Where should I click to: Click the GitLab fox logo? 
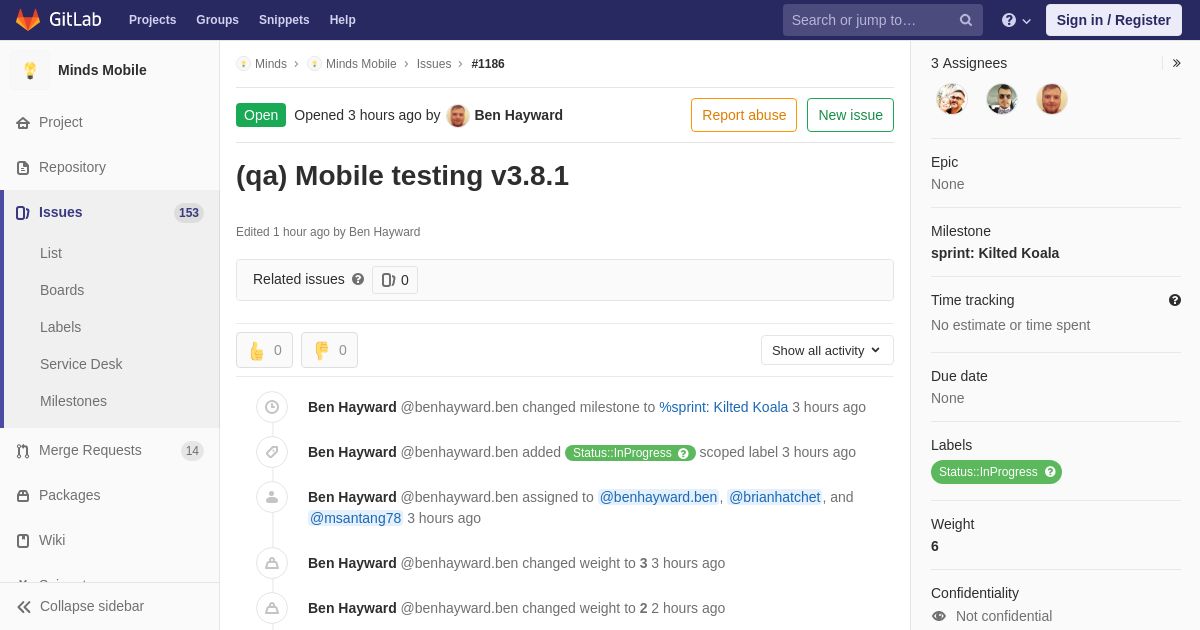(28, 20)
